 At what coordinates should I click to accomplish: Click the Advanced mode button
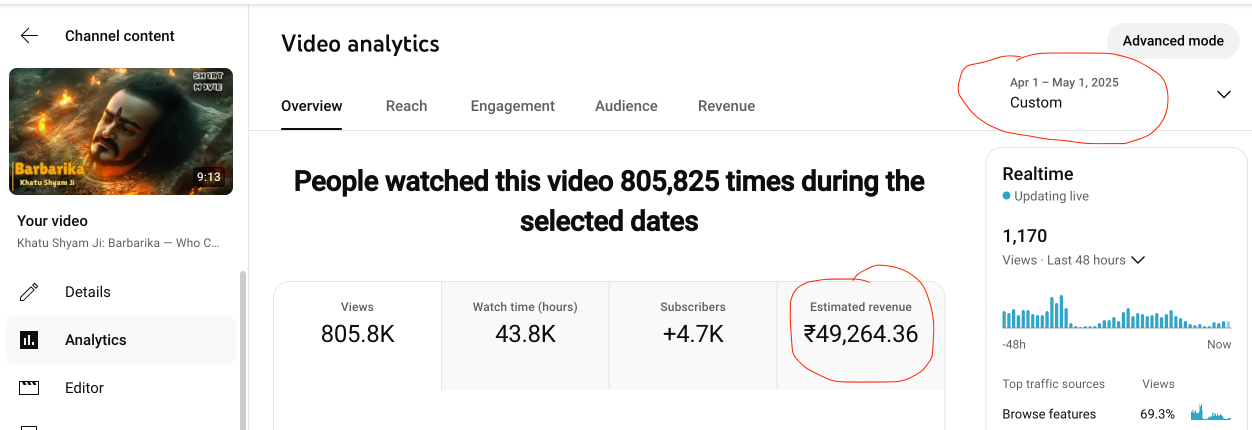tap(1172, 41)
